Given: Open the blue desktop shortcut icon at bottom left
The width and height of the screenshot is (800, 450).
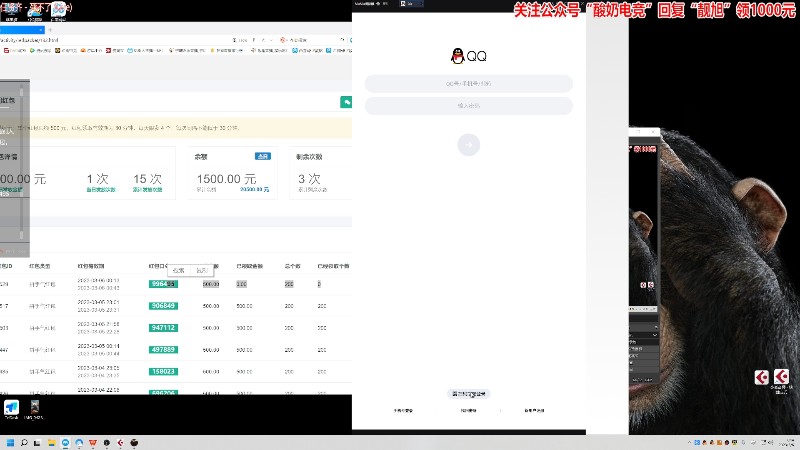Looking at the screenshot, I should pyautogui.click(x=11, y=408).
